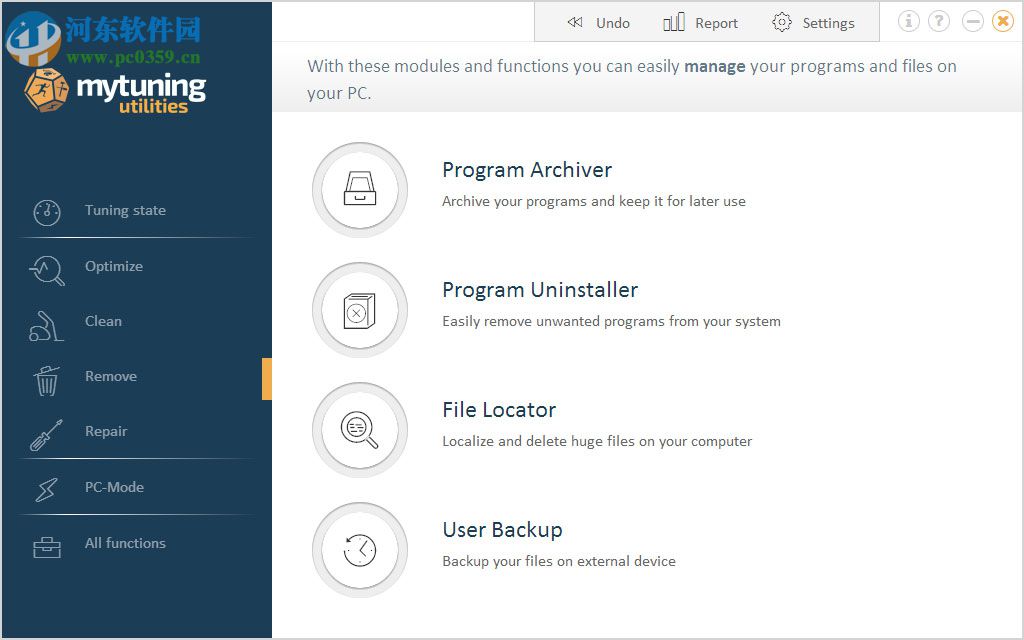
Task: Open the Program Archiver drawer icon
Action: pyautogui.click(x=360, y=189)
